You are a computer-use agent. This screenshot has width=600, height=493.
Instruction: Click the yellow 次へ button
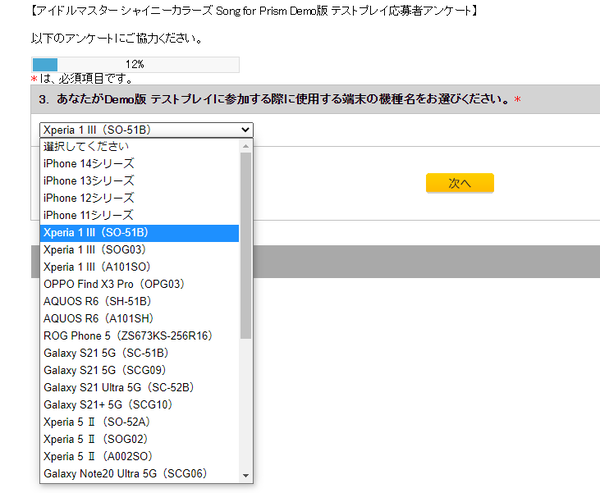pos(460,183)
